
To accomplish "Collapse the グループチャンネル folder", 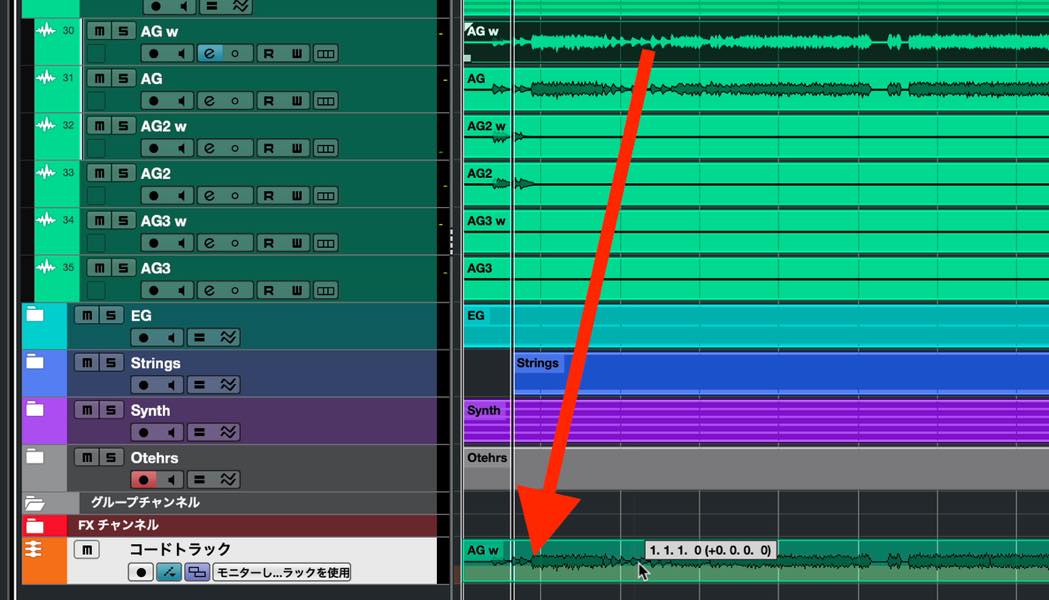I will tap(35, 503).
